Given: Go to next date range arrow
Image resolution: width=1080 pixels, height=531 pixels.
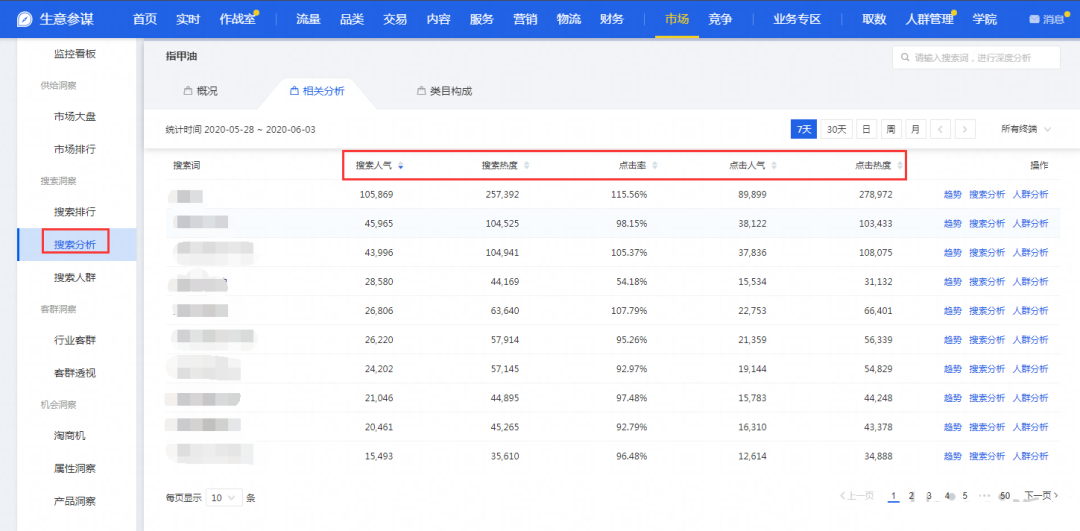Looking at the screenshot, I should pos(965,129).
